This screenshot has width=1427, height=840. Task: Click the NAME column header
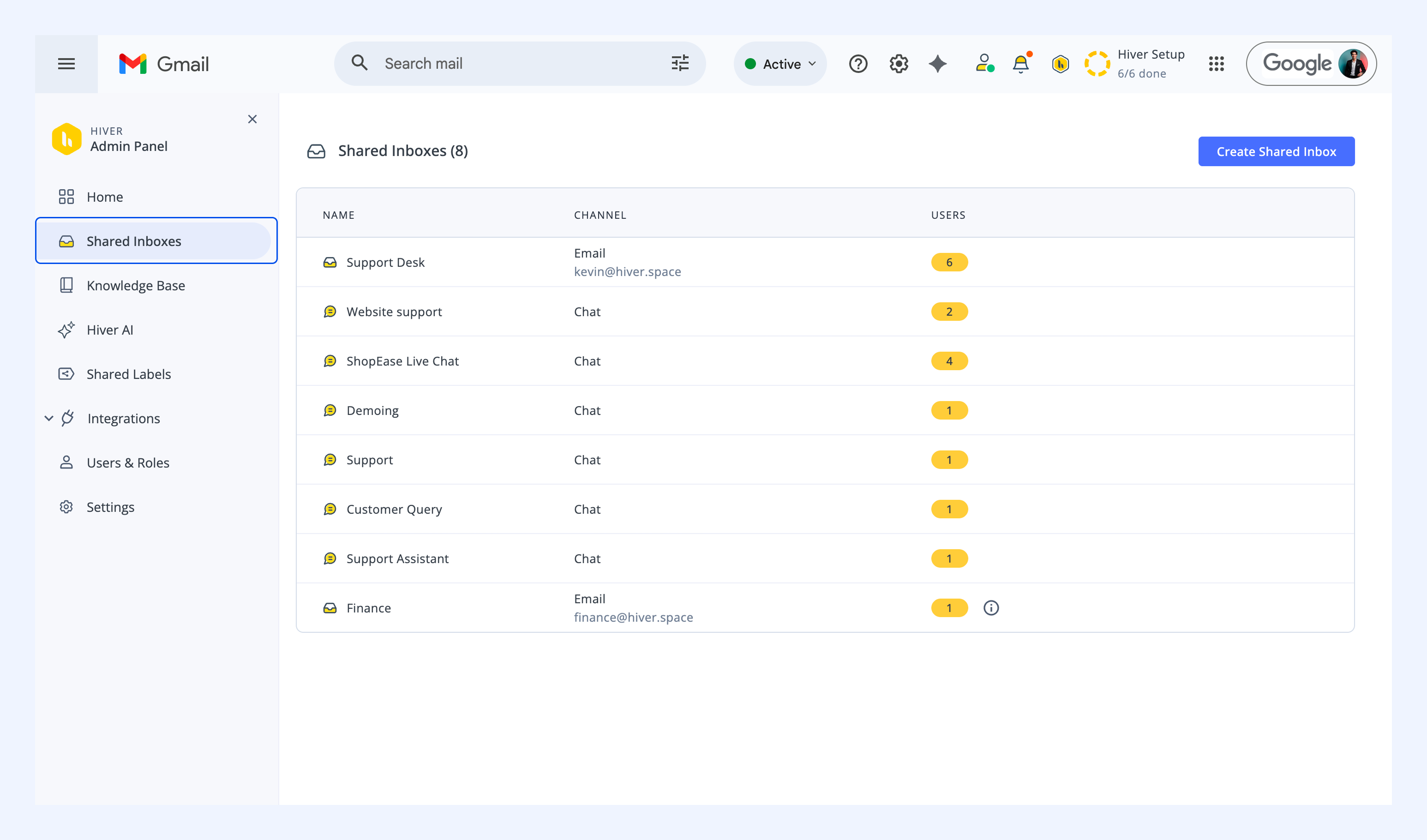coord(339,215)
